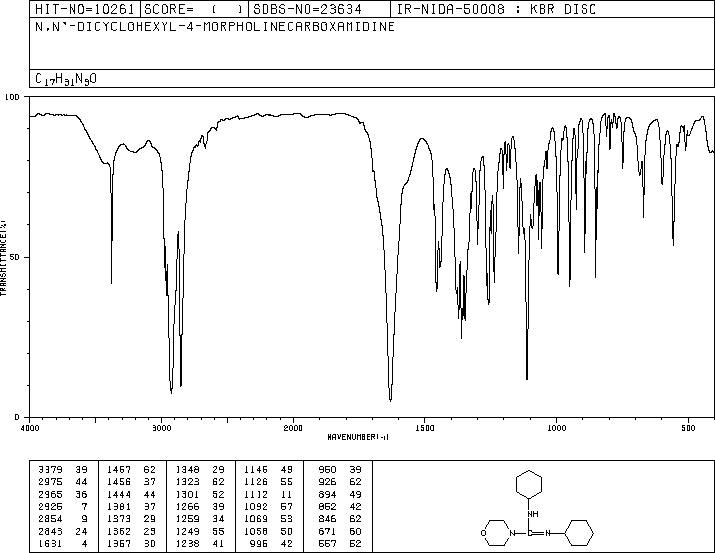This screenshot has height=553, width=715.
Task: Select peak table entry 2975
Action: (x=50, y=482)
